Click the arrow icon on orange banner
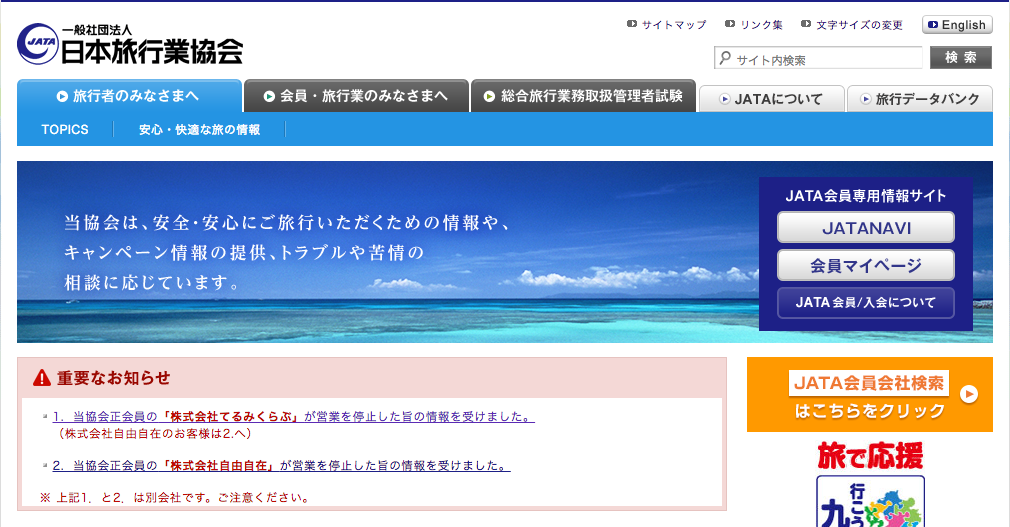1010x527 pixels. click(969, 394)
